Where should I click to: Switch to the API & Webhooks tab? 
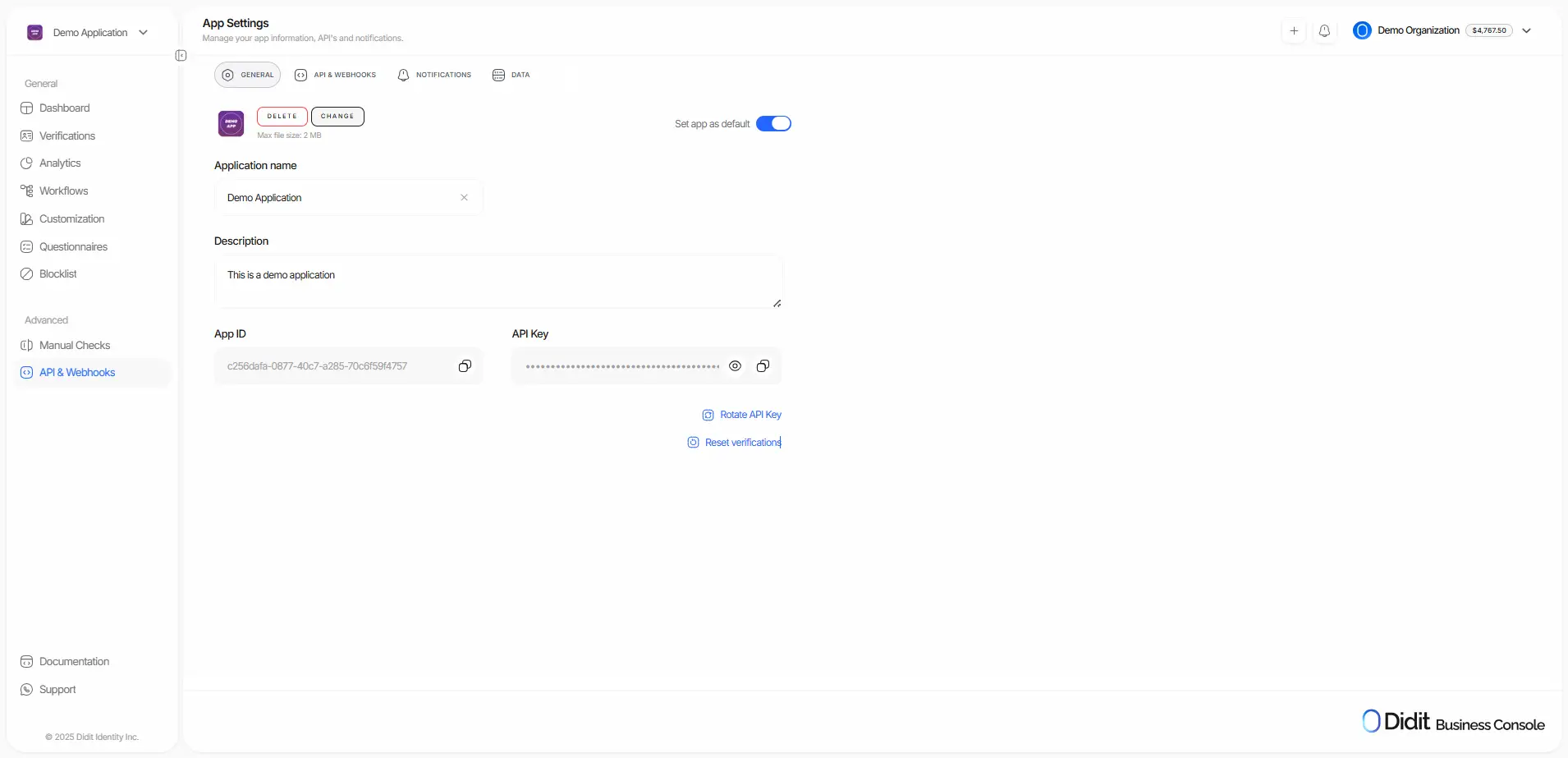click(335, 74)
